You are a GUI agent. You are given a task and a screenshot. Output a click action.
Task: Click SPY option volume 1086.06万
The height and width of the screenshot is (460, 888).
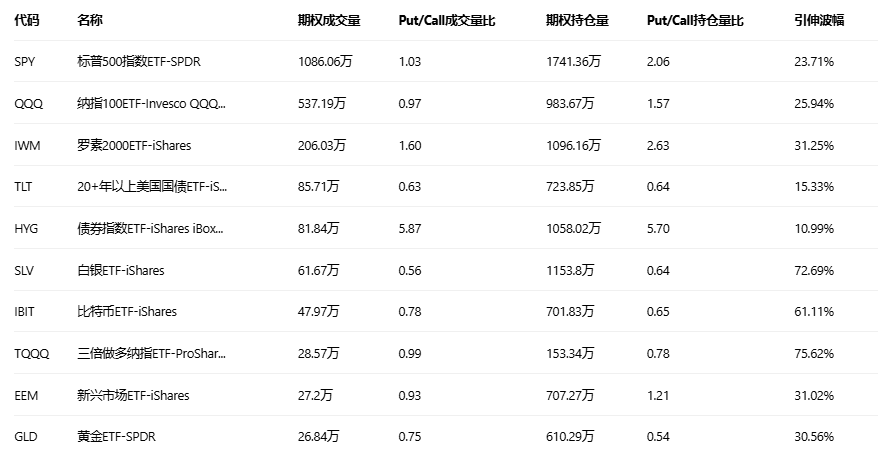(325, 61)
